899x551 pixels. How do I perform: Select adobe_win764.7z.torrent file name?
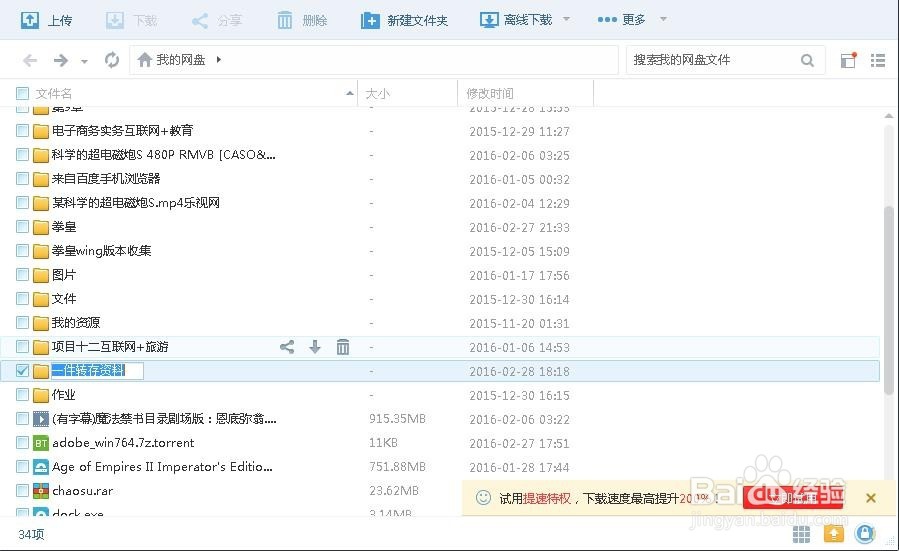tap(123, 443)
